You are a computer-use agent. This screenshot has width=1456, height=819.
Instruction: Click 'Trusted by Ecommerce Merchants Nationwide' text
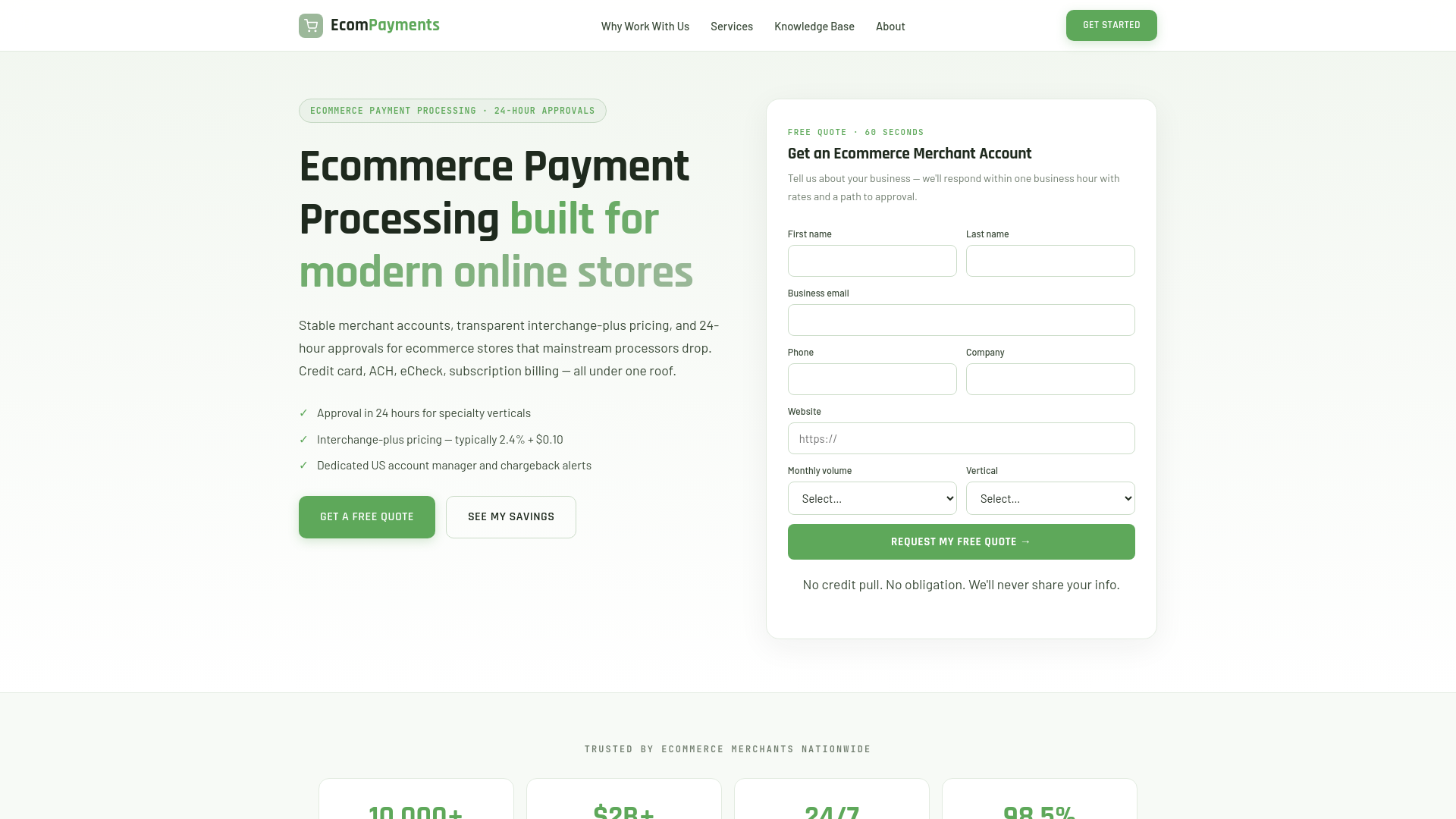(x=728, y=749)
